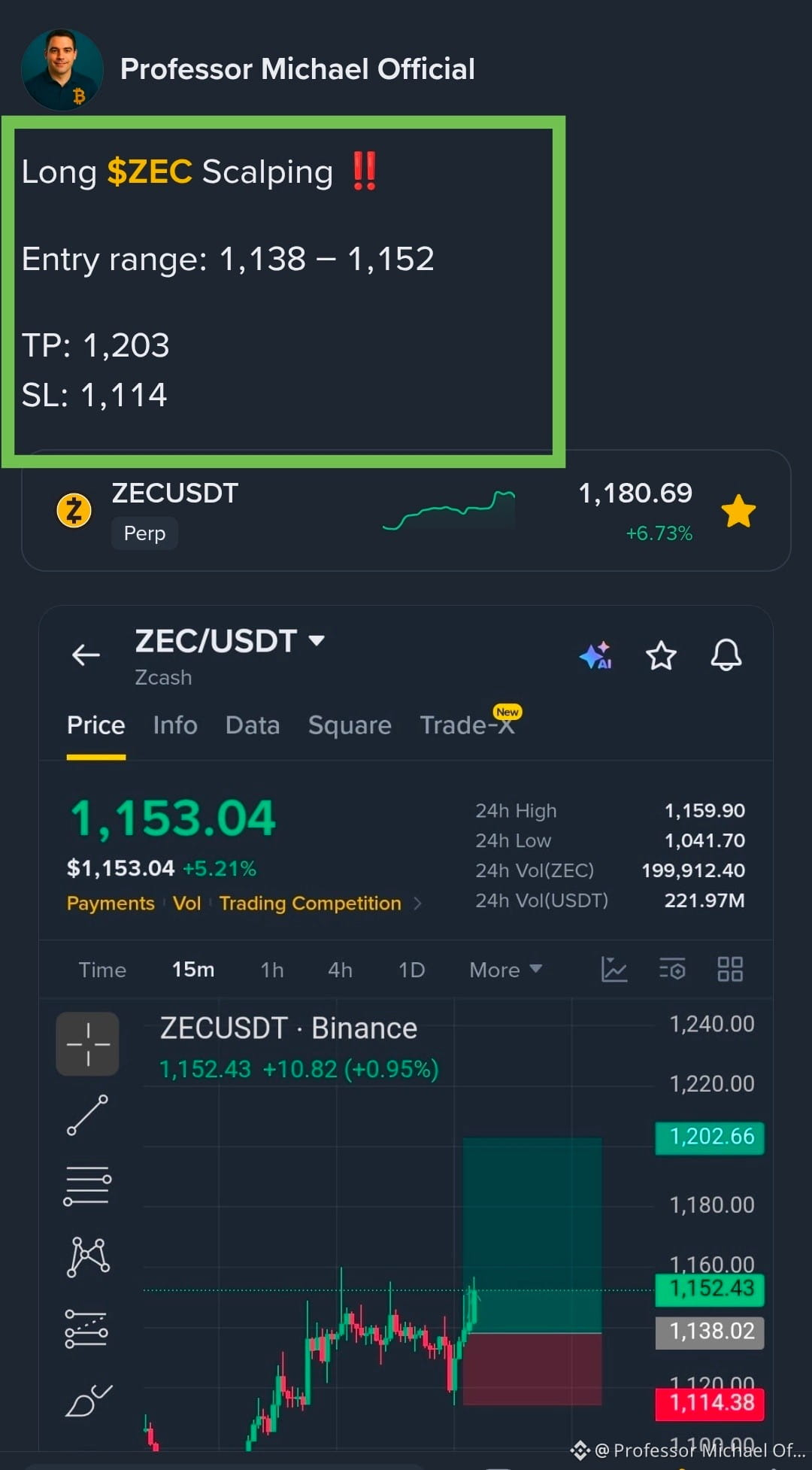Select the Fibonacci retracement lines tool
The height and width of the screenshot is (1470, 812).
[x=87, y=1186]
